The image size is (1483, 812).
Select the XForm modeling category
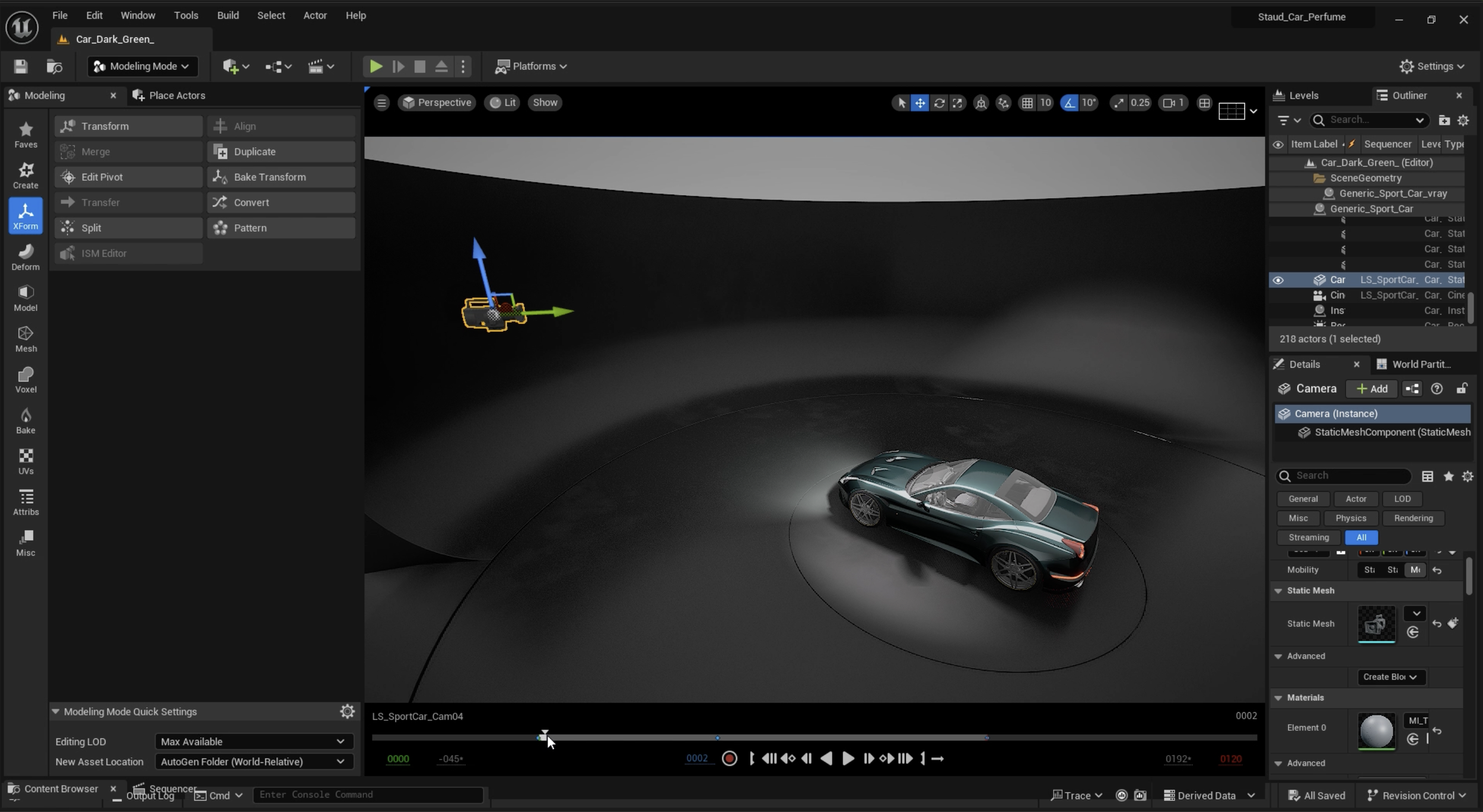pyautogui.click(x=26, y=216)
